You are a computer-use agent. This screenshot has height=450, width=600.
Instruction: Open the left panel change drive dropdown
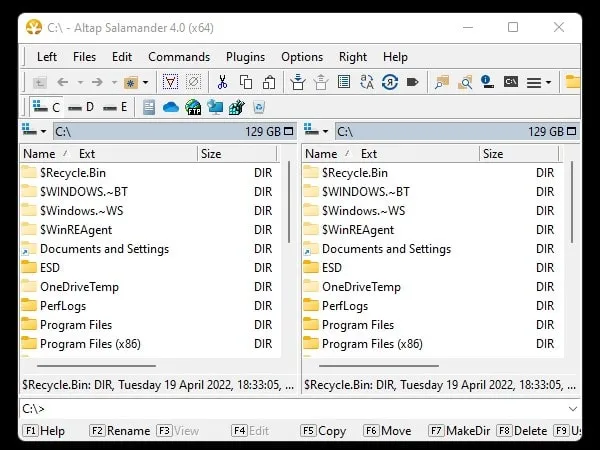34,130
